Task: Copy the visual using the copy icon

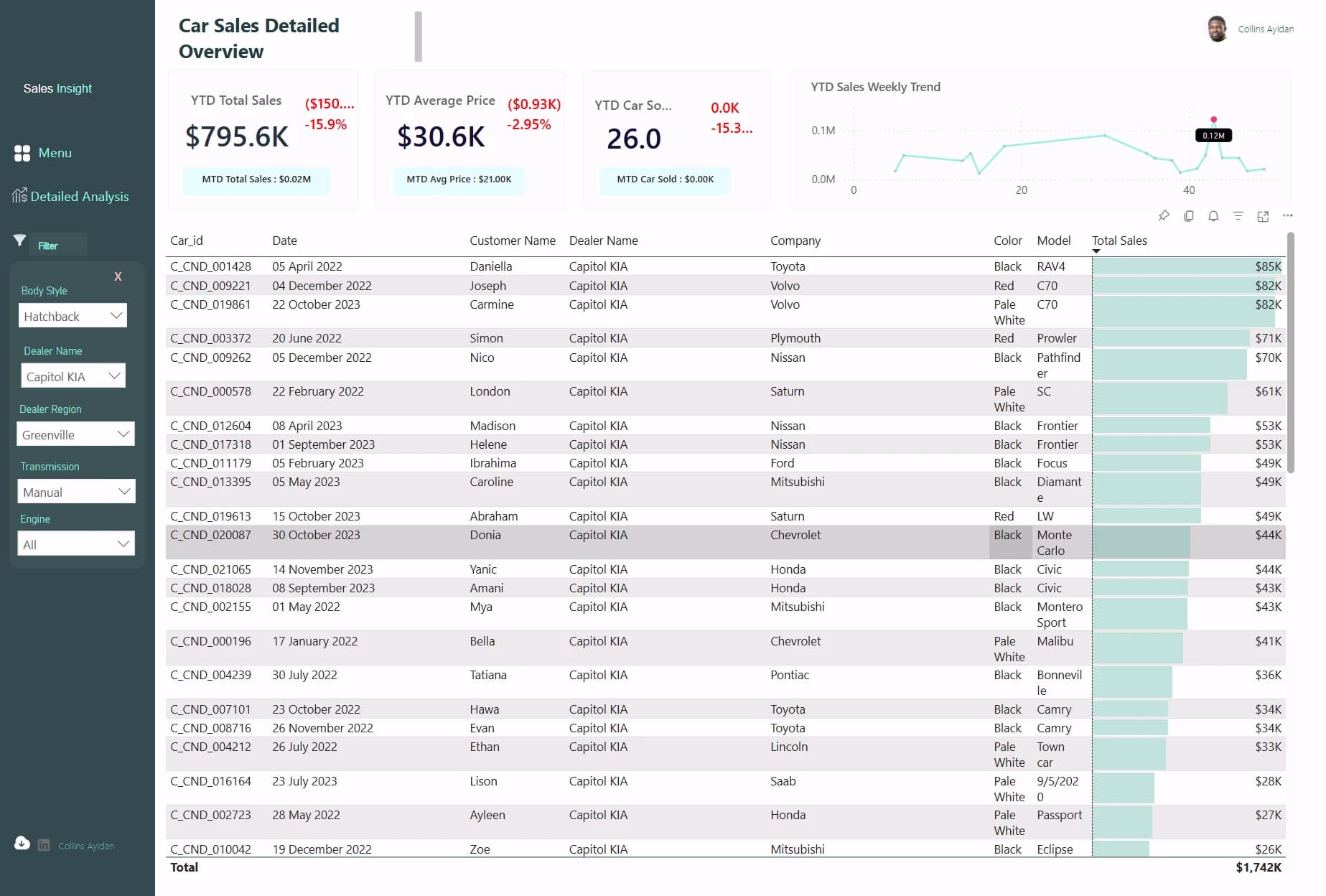Action: 1189,215
